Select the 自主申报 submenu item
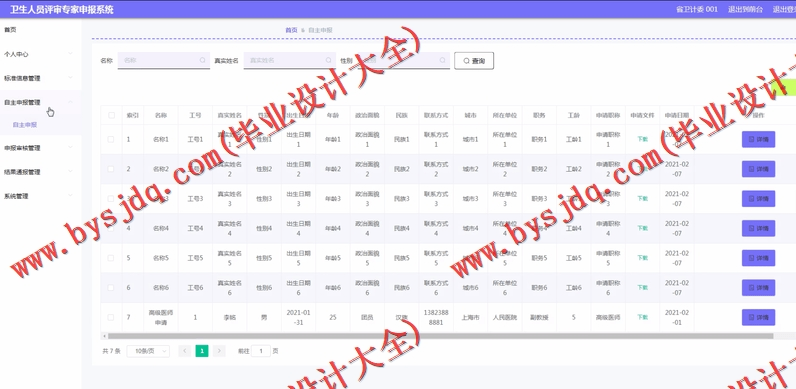 (x=25, y=124)
